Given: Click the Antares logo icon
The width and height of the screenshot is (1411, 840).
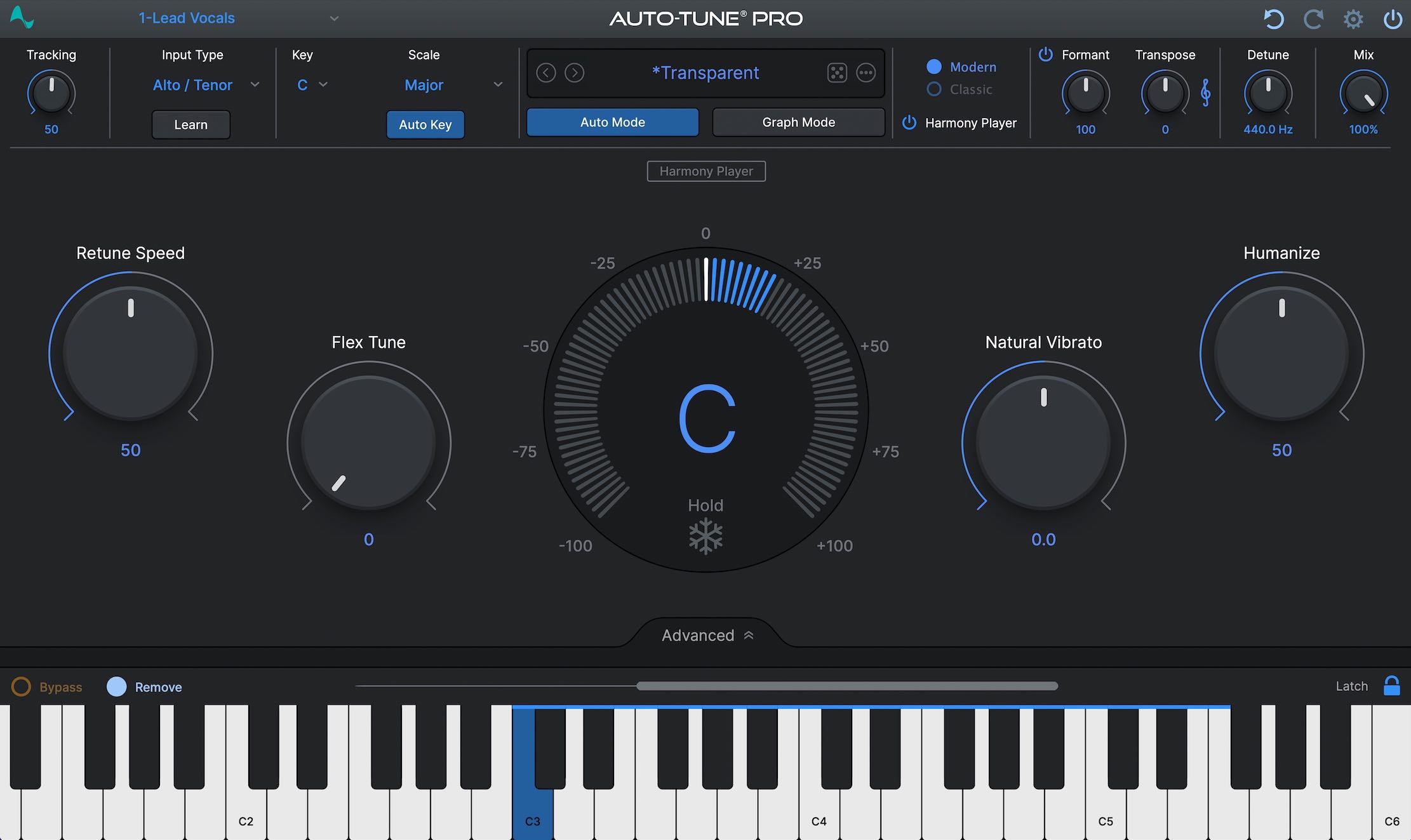Looking at the screenshot, I should tap(22, 18).
